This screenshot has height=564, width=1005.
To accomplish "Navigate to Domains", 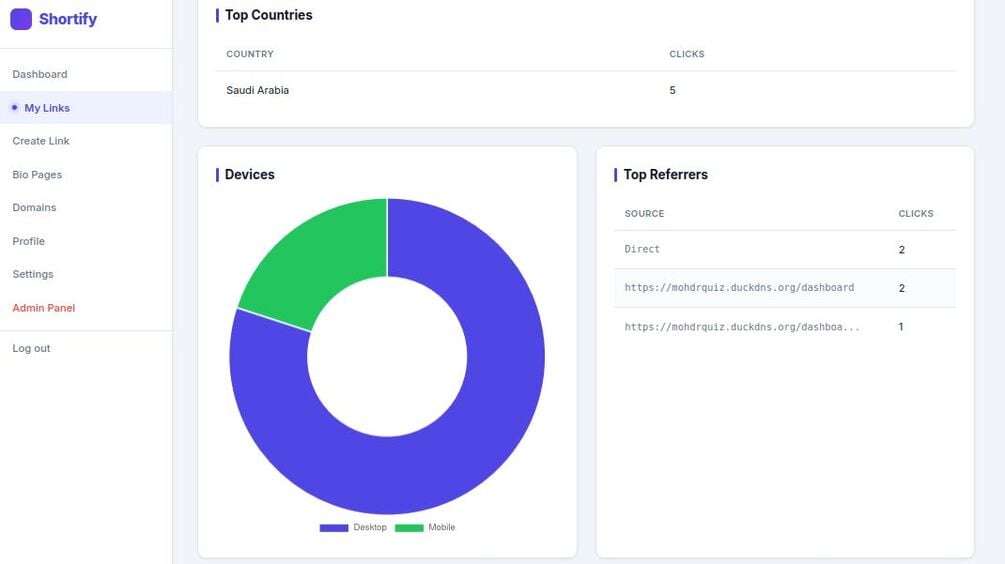I will click(x=35, y=208).
